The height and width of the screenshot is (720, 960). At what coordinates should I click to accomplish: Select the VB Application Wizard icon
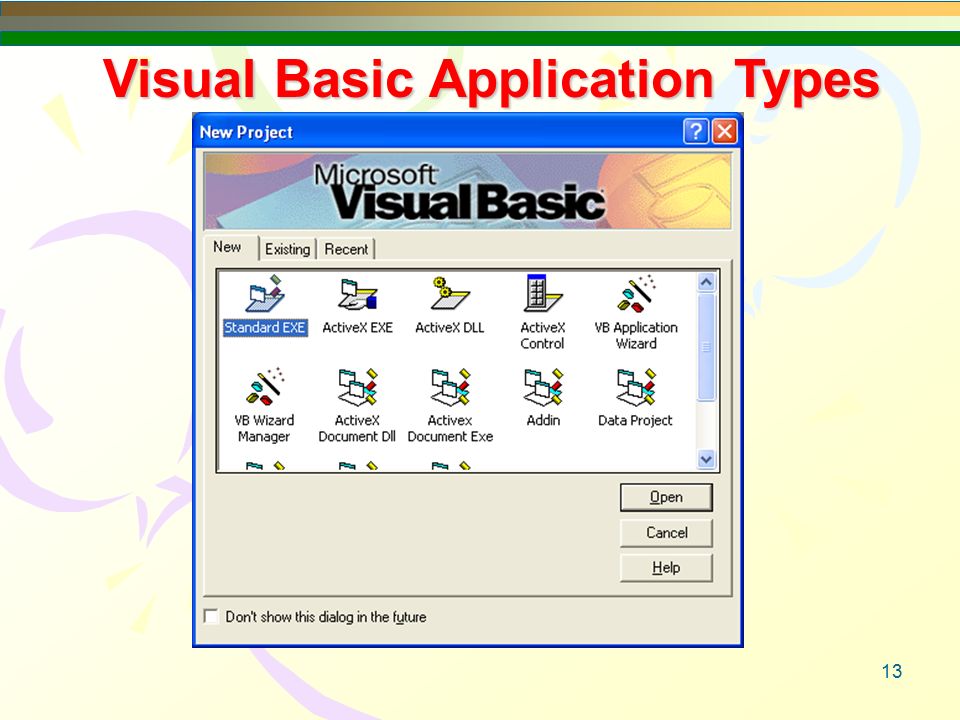[636, 294]
